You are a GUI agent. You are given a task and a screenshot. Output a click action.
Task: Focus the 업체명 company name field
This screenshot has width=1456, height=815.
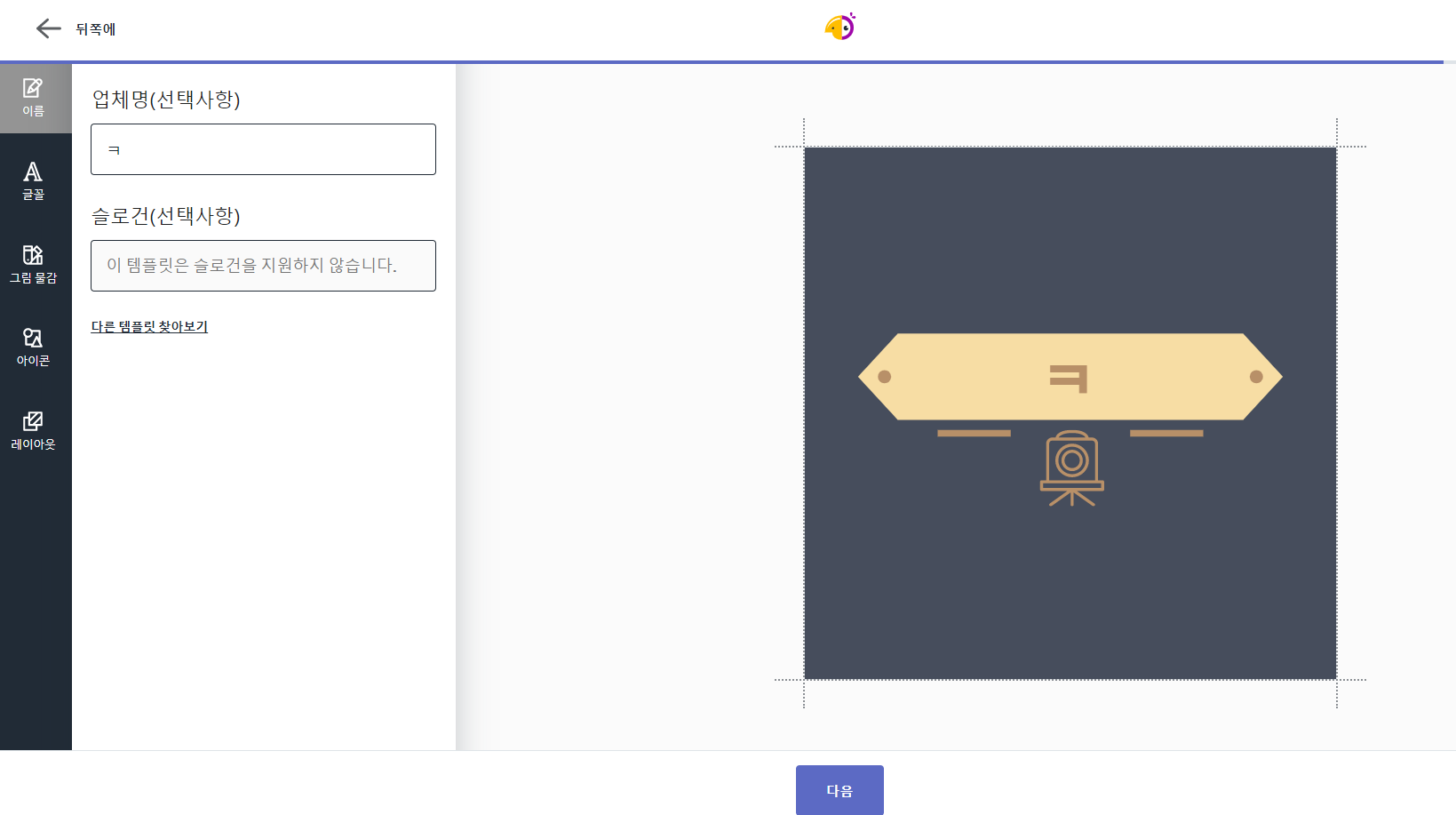(263, 149)
